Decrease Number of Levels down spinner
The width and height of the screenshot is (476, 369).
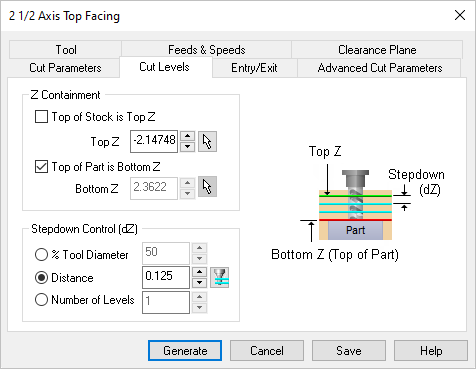tap(199, 307)
